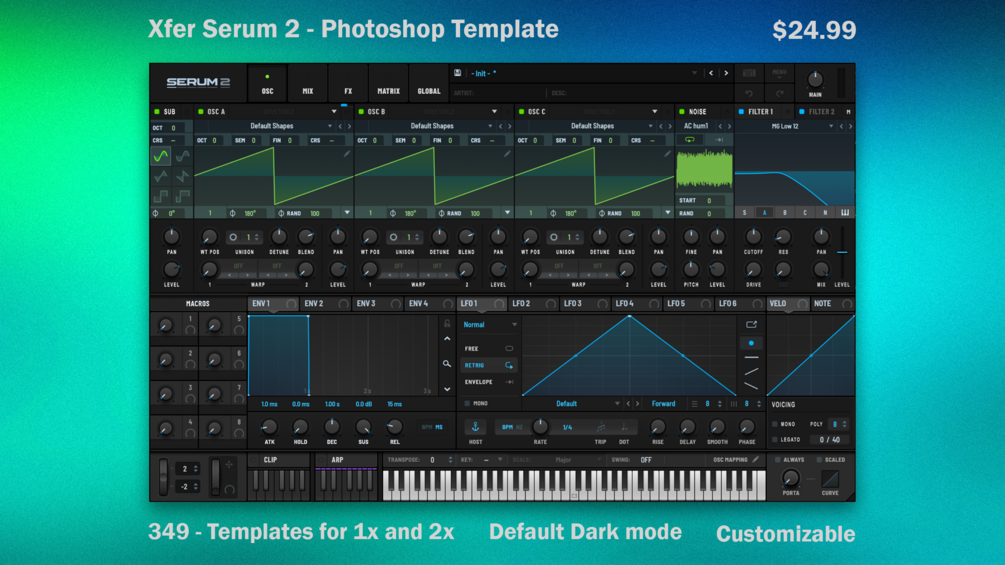The width and height of the screenshot is (1005, 565).
Task: Click the LFO export shape icon
Action: coord(751,325)
